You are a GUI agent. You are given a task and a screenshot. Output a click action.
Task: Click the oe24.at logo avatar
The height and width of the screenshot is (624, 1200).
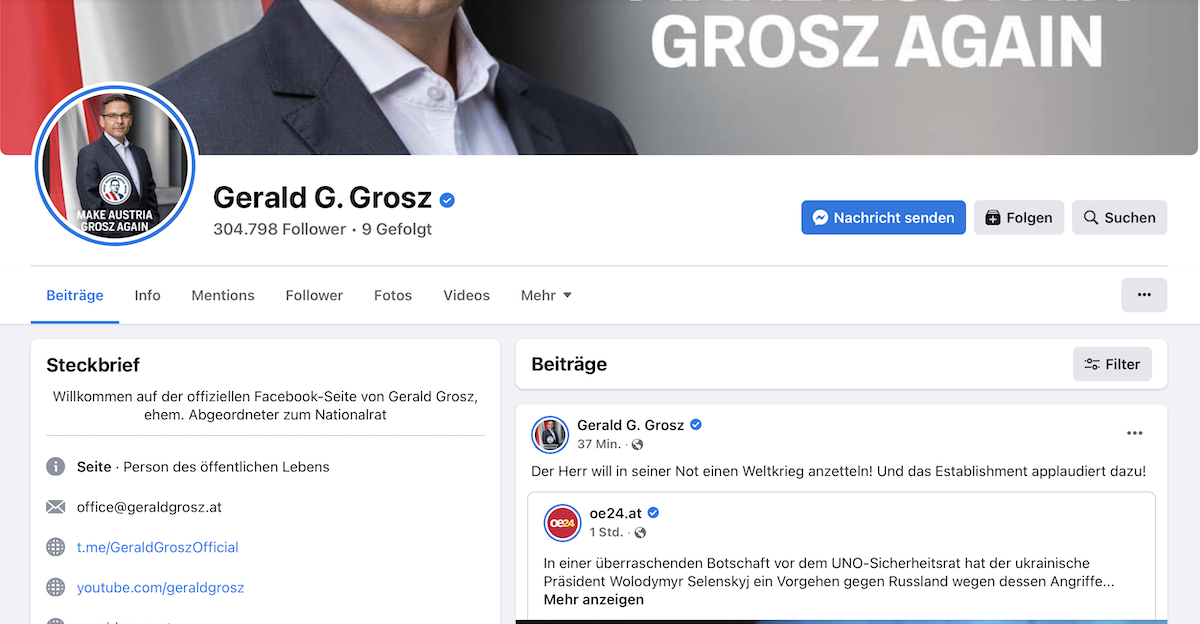[562, 523]
